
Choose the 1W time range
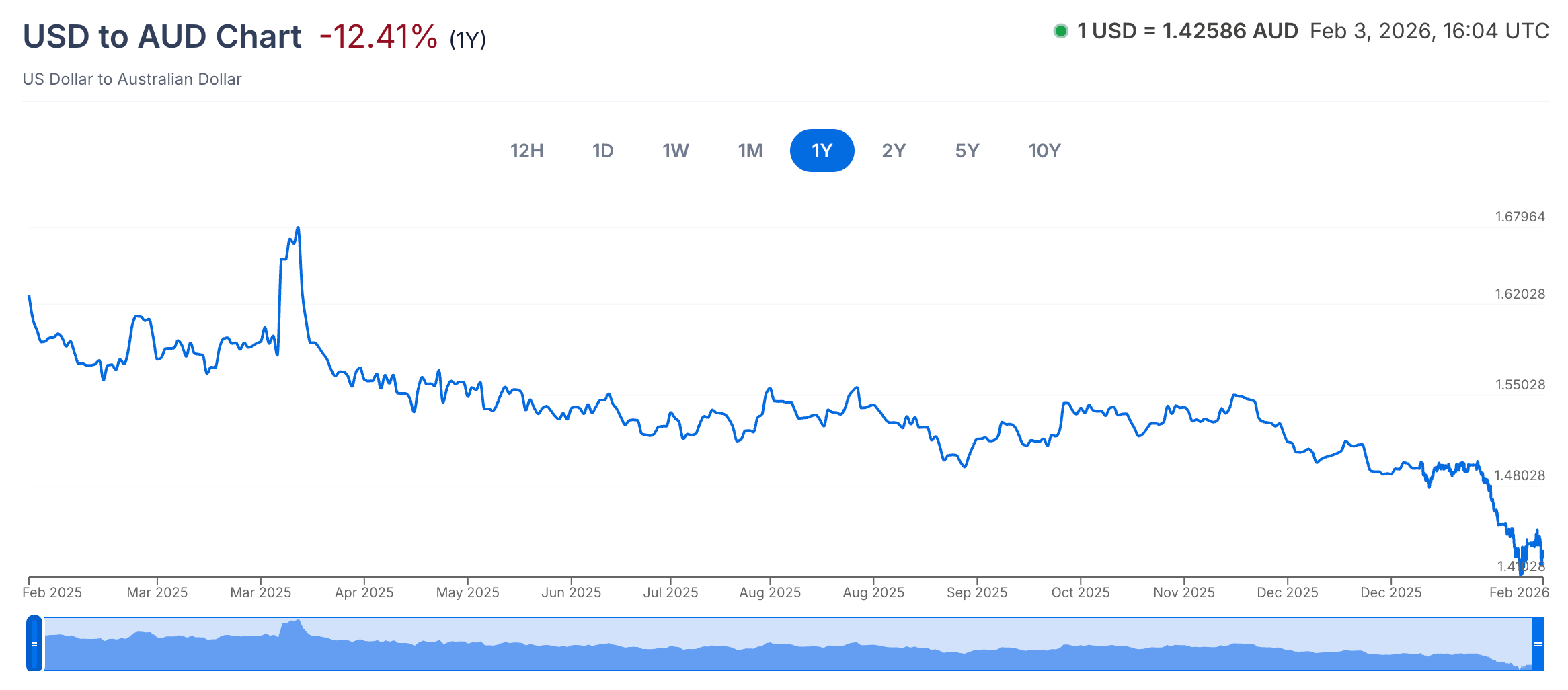[x=675, y=151]
